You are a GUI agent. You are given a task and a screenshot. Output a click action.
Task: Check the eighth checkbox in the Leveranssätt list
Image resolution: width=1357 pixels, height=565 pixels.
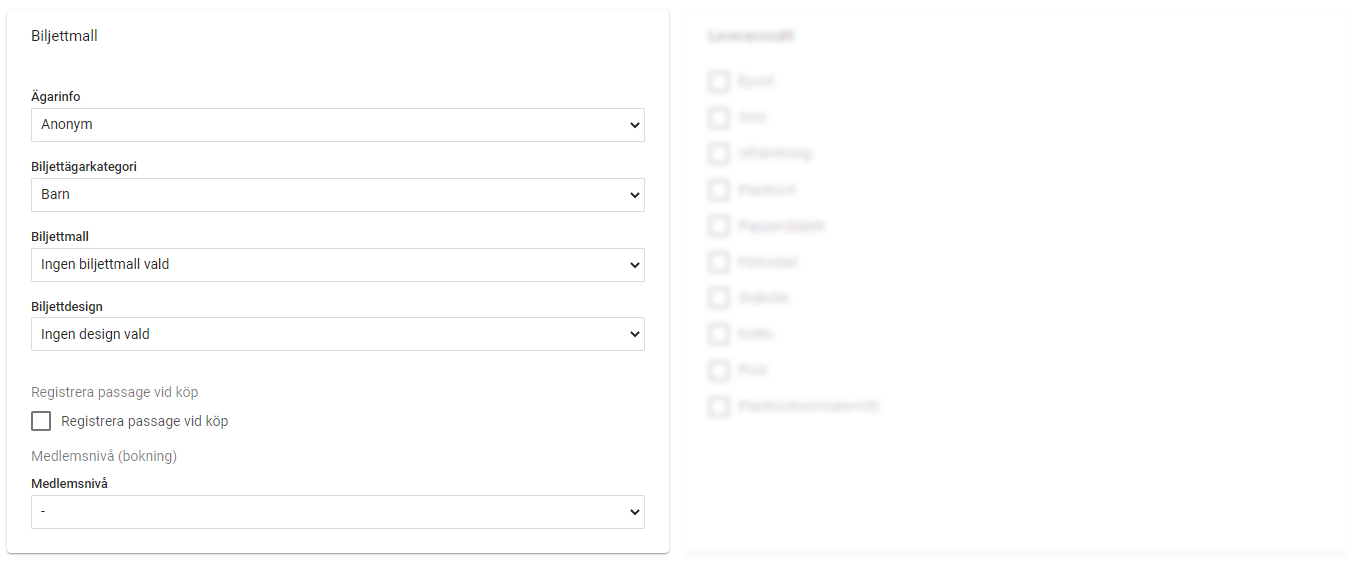click(x=718, y=334)
